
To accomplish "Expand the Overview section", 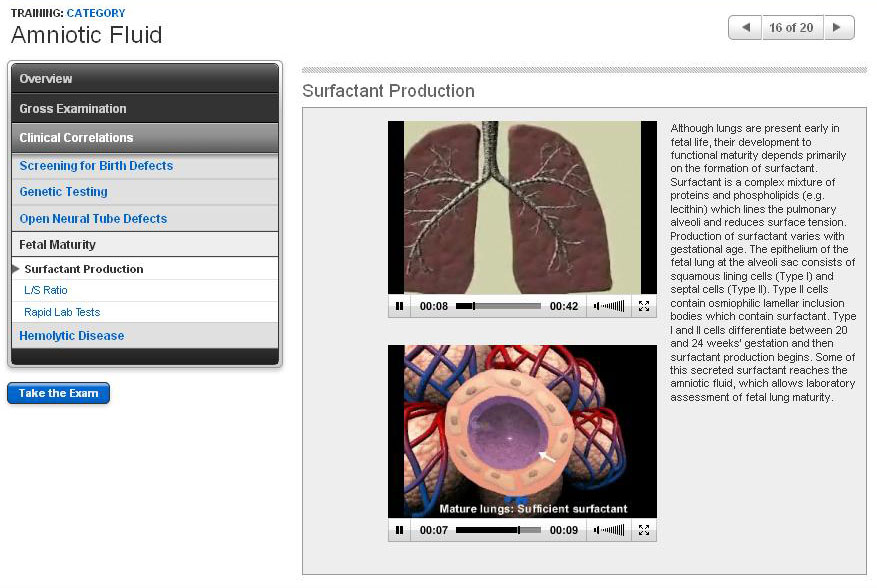I will pos(144,79).
